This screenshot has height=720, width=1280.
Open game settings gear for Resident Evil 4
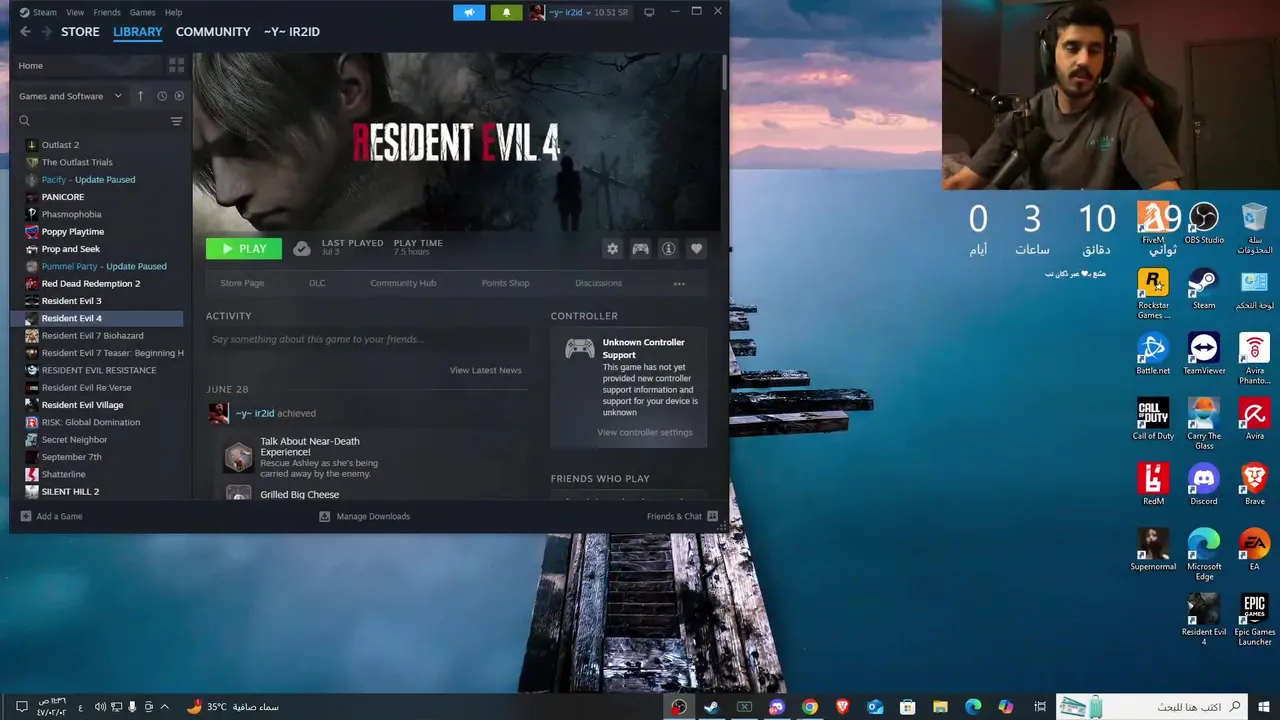(x=612, y=249)
